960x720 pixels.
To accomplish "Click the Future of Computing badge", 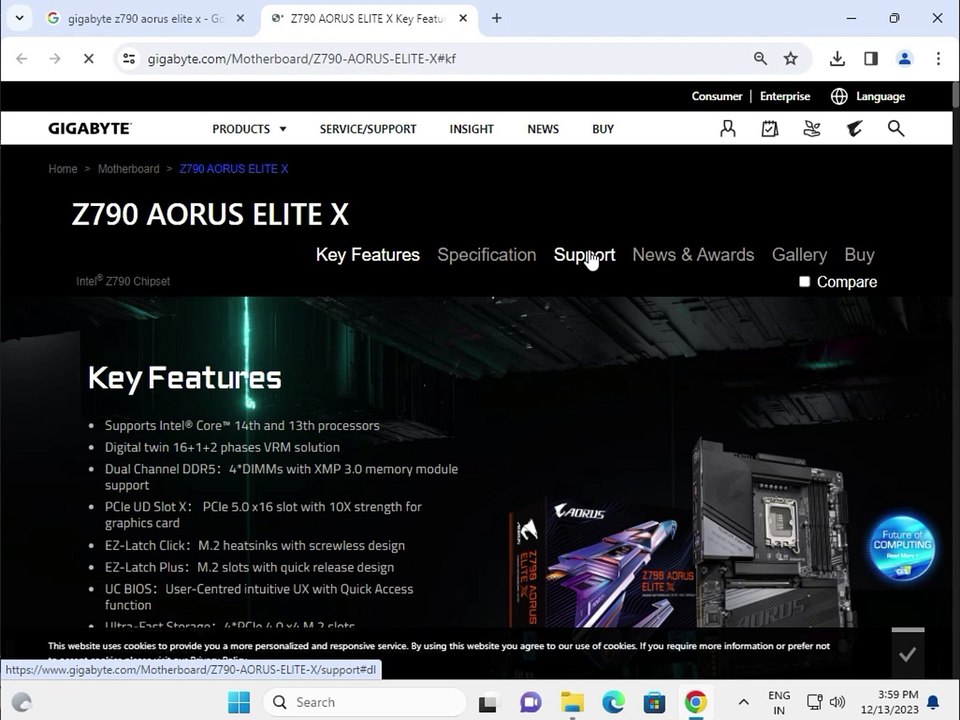I will 902,547.
